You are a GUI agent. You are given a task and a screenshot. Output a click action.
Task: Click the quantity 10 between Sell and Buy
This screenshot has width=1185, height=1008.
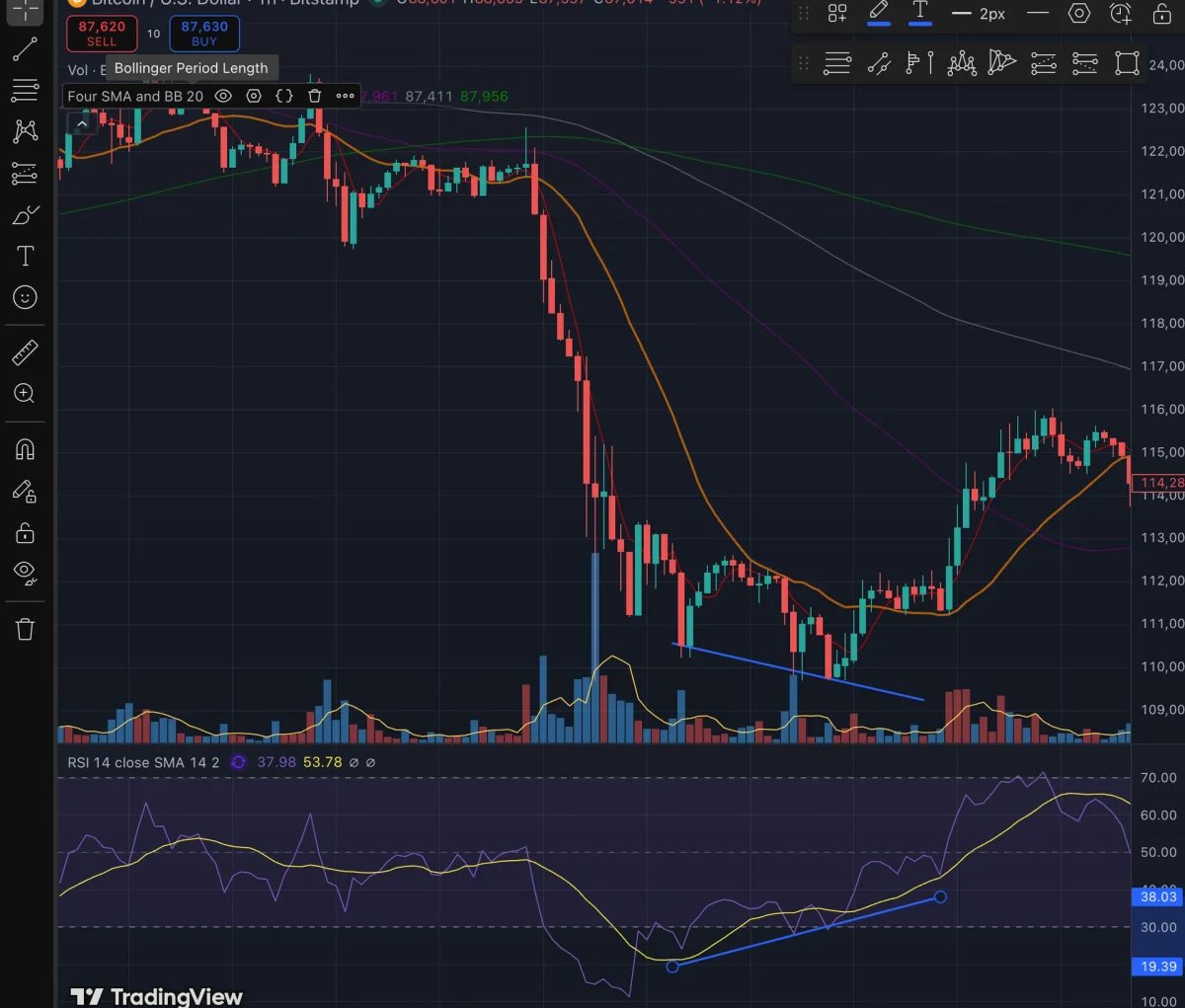(x=153, y=34)
